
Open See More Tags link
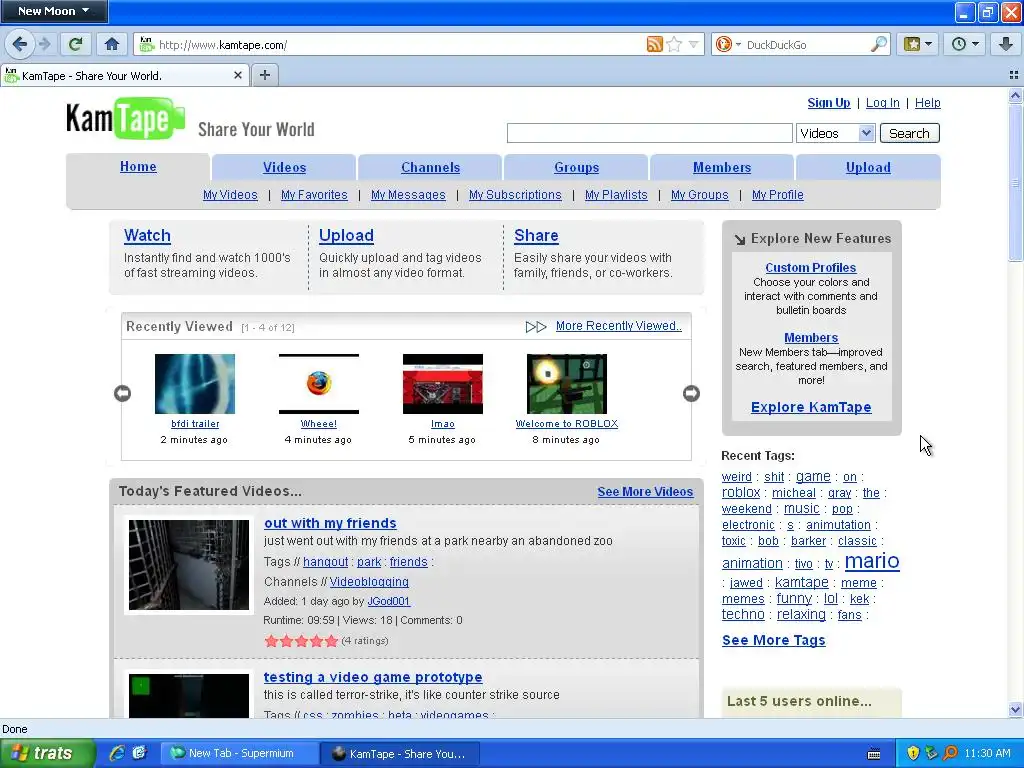pos(773,640)
